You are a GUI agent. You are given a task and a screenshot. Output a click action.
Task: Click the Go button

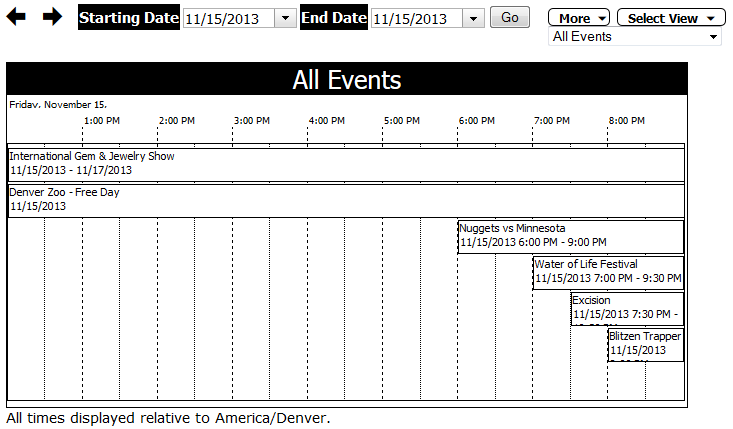tap(510, 17)
